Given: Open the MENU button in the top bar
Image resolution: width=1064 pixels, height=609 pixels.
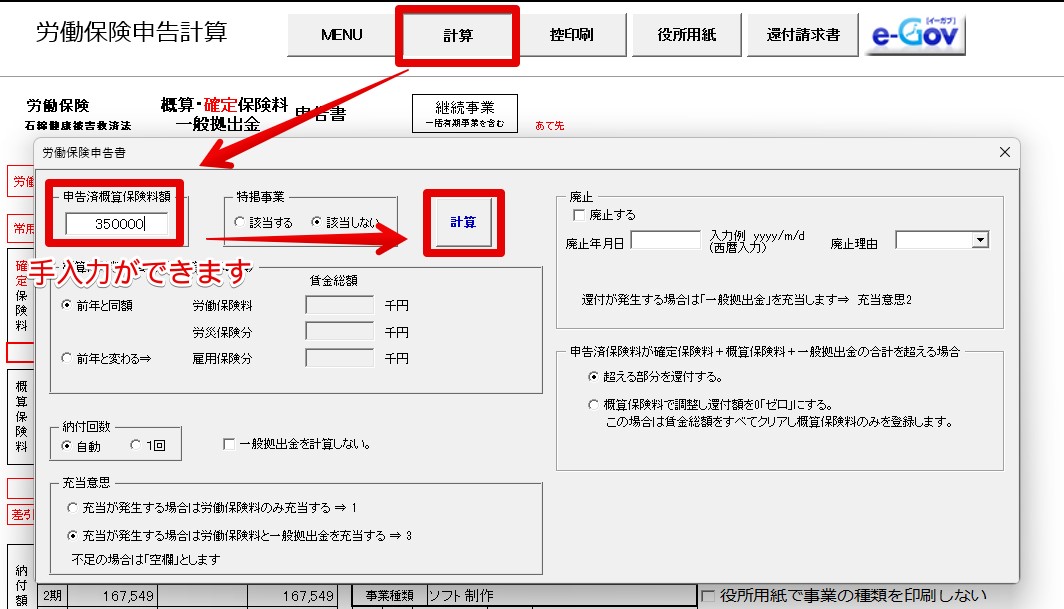Looking at the screenshot, I should 341,35.
